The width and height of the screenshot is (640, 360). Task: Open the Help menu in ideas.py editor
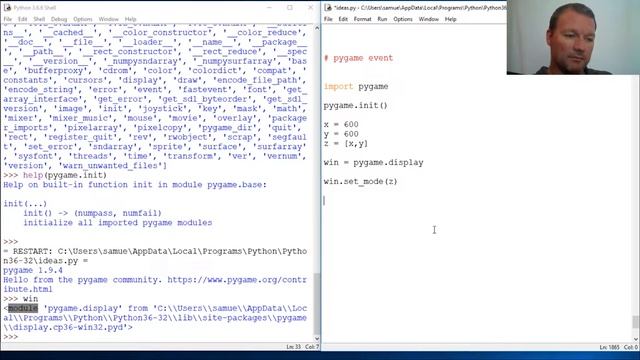pyautogui.click(x=451, y=19)
